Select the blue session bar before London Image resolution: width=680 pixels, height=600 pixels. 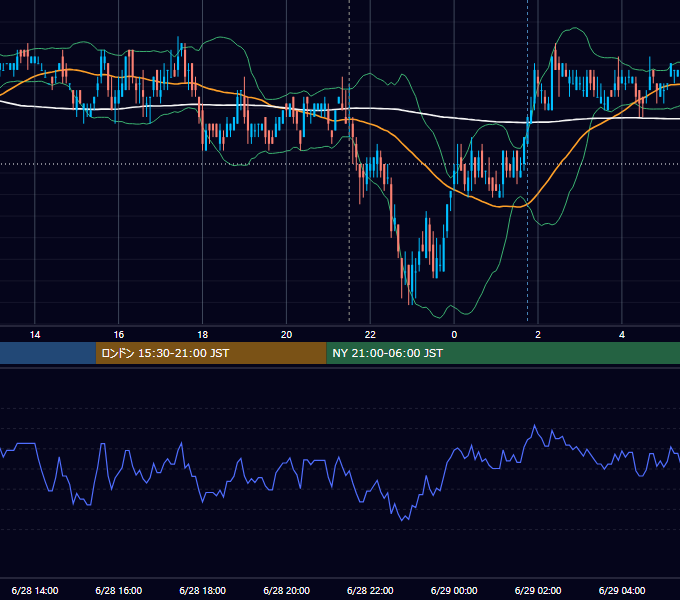point(48,353)
